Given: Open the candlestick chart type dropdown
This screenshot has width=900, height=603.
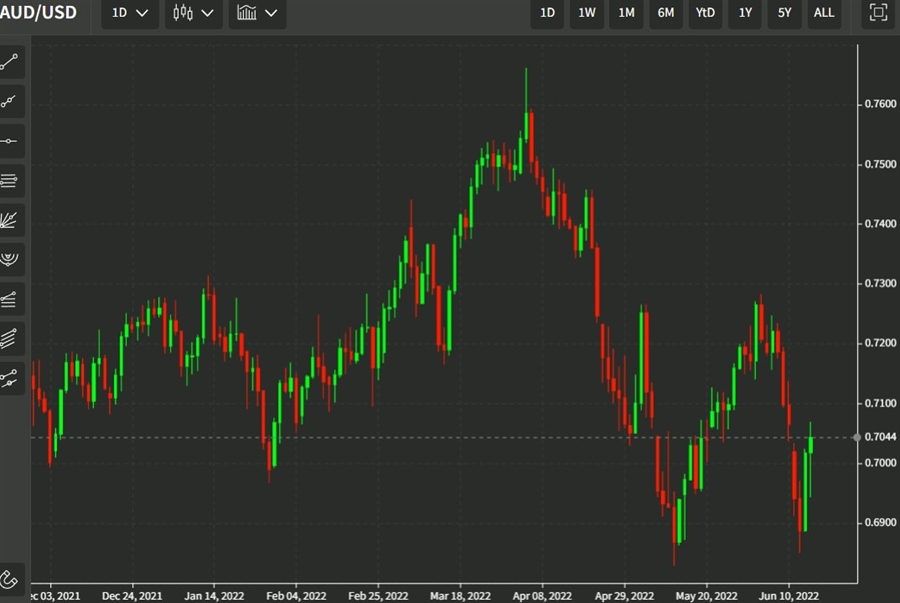Looking at the screenshot, I should coord(193,13).
